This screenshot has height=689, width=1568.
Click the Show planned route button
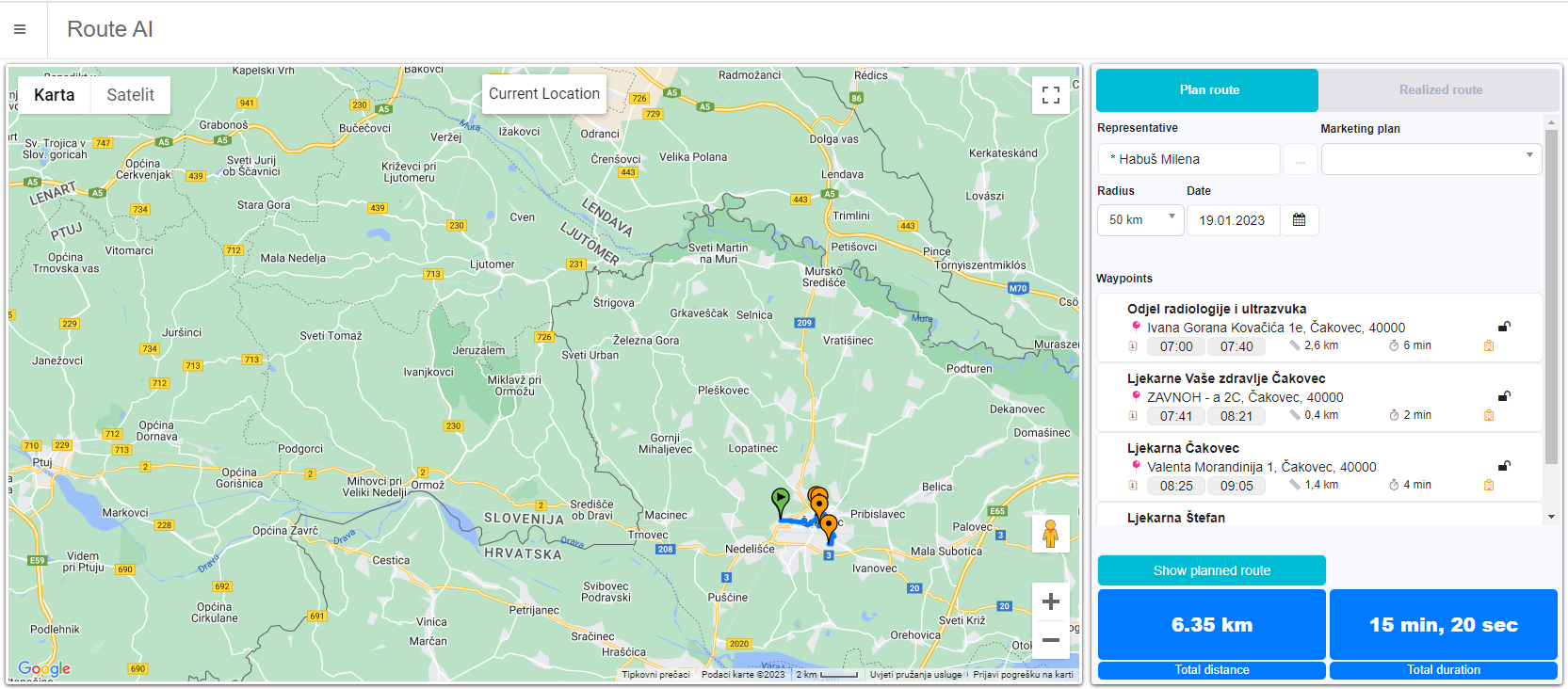1211,570
